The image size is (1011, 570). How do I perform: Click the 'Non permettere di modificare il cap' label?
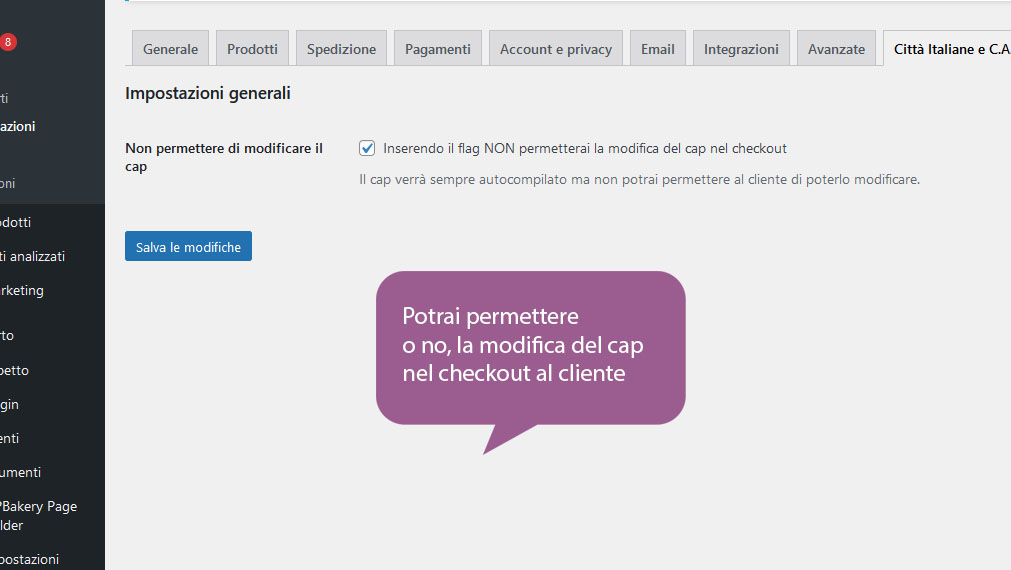224,157
